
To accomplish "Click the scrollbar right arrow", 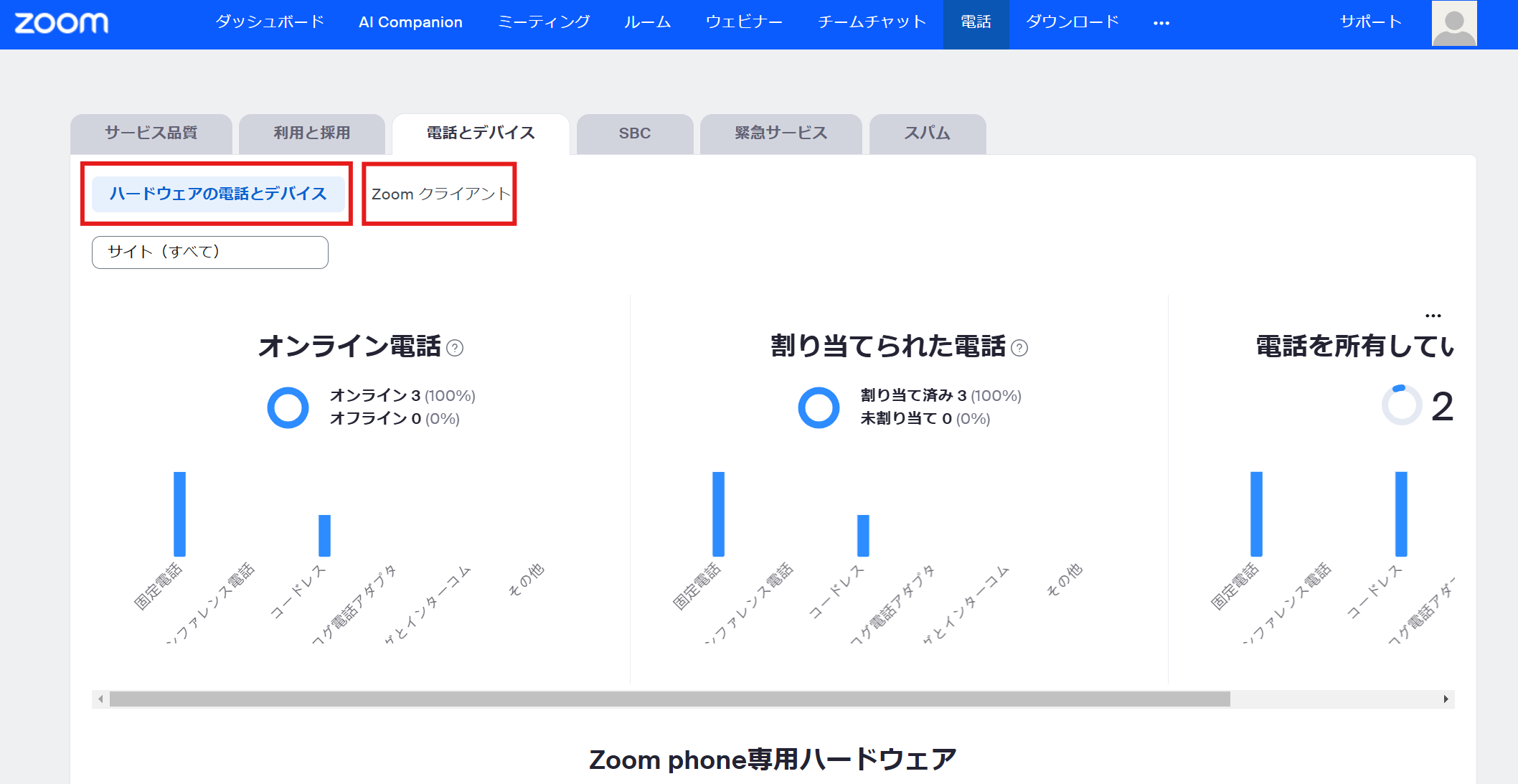I will (x=1446, y=699).
